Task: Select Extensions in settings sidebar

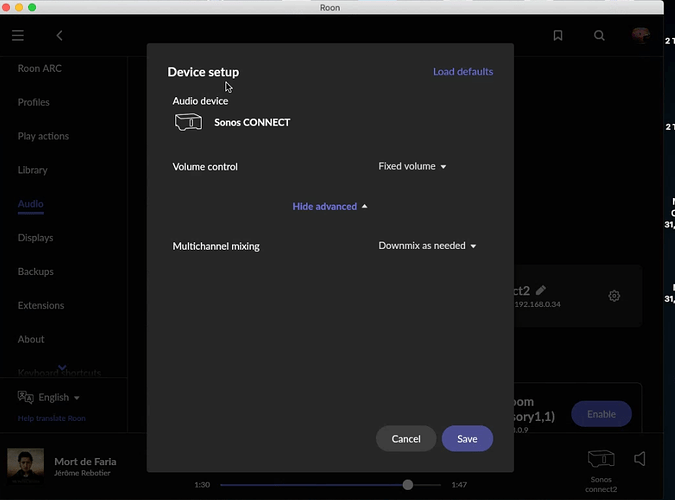Action: (x=41, y=305)
